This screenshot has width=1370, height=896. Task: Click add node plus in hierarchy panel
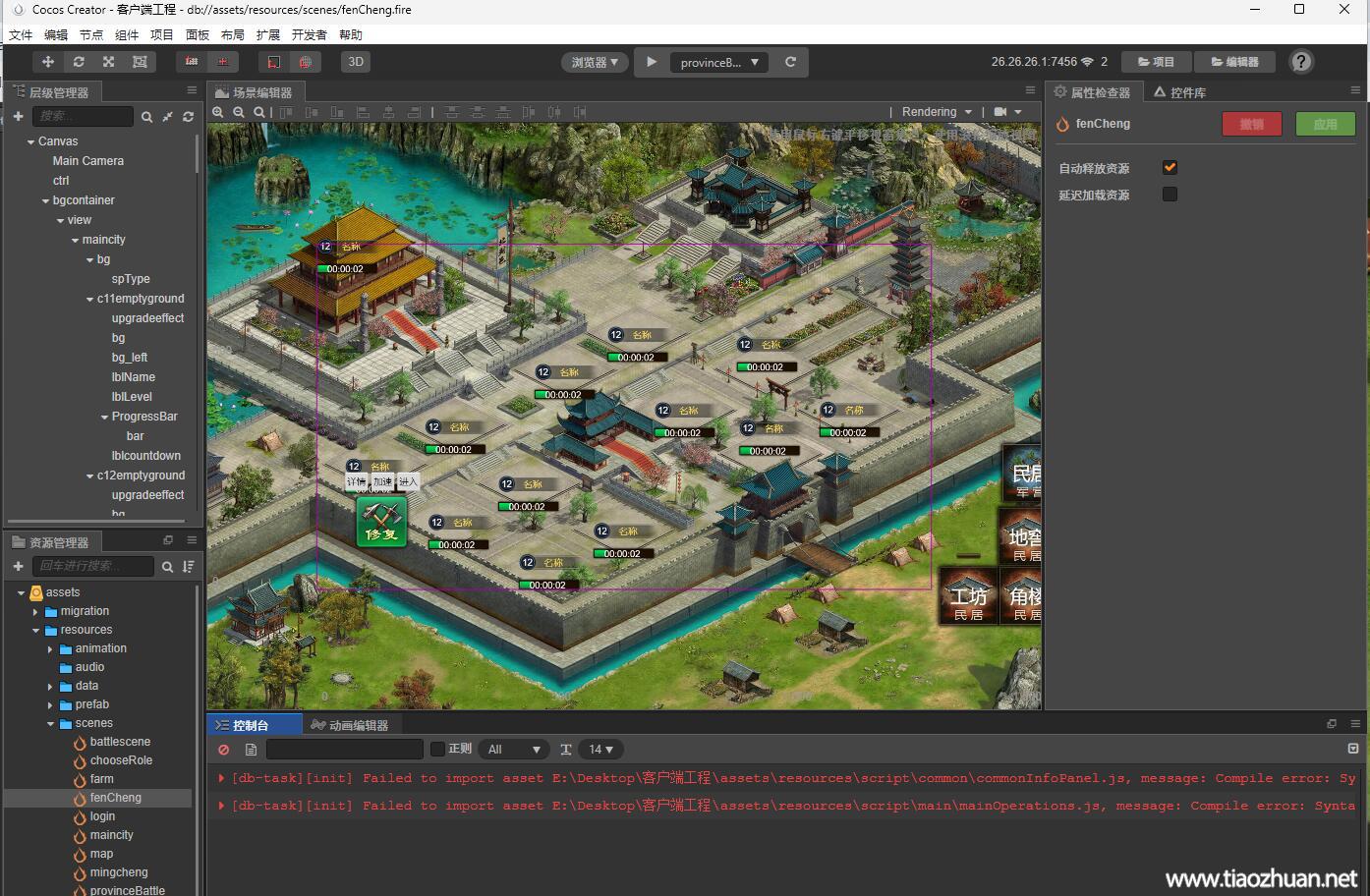tap(18, 116)
